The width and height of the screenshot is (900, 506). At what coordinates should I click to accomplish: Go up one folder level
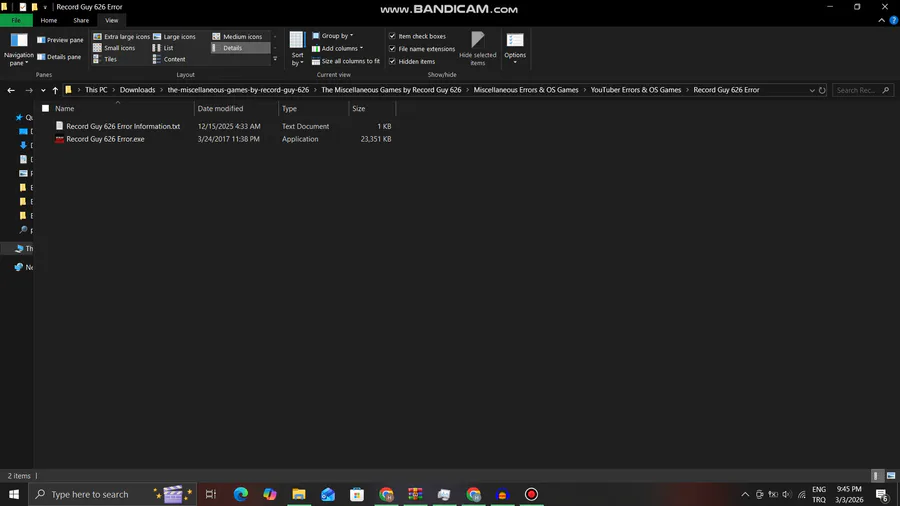coord(55,90)
